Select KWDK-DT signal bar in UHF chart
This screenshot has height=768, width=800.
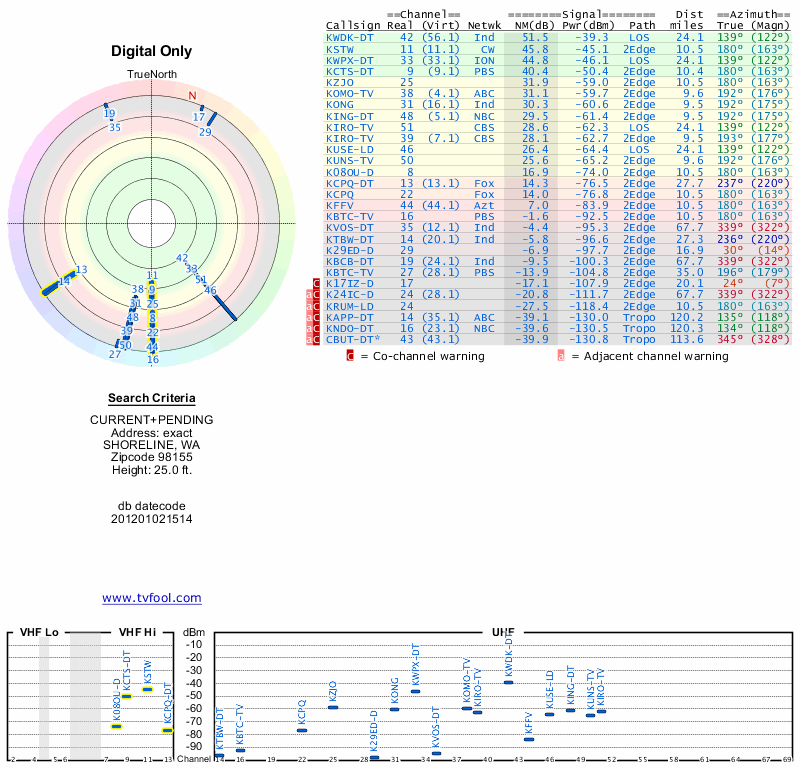(x=508, y=682)
